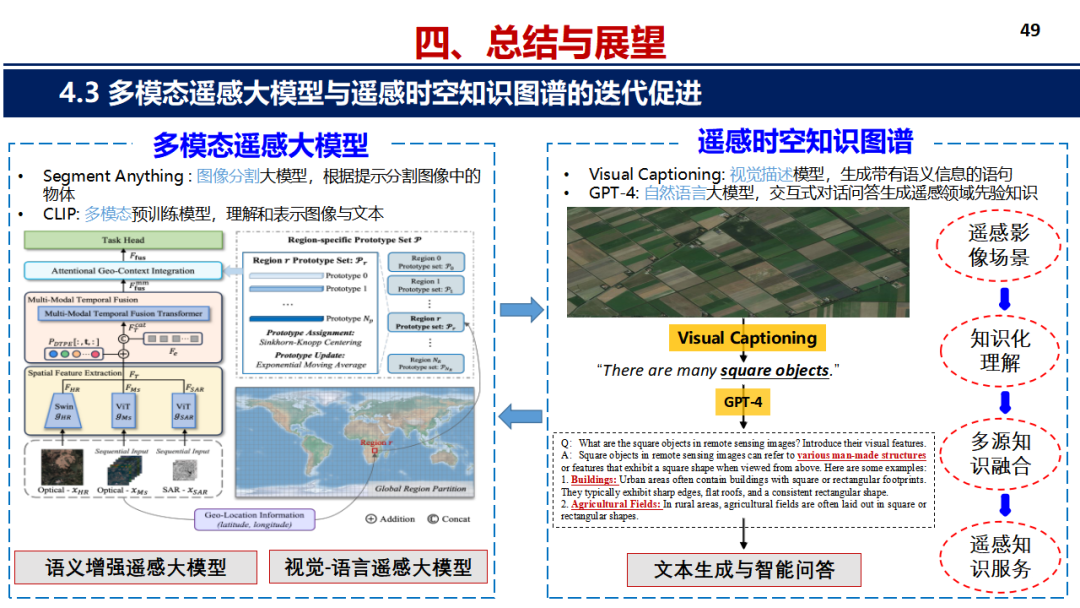The height and width of the screenshot is (608, 1080).
Task: Click the blue text 自然语言 after GPT-4
Action: pyautogui.click(x=675, y=193)
